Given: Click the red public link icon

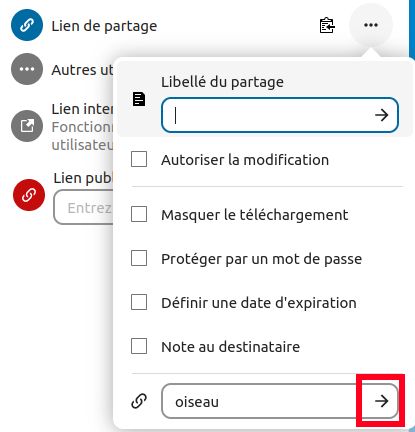Looking at the screenshot, I should tap(29, 195).
